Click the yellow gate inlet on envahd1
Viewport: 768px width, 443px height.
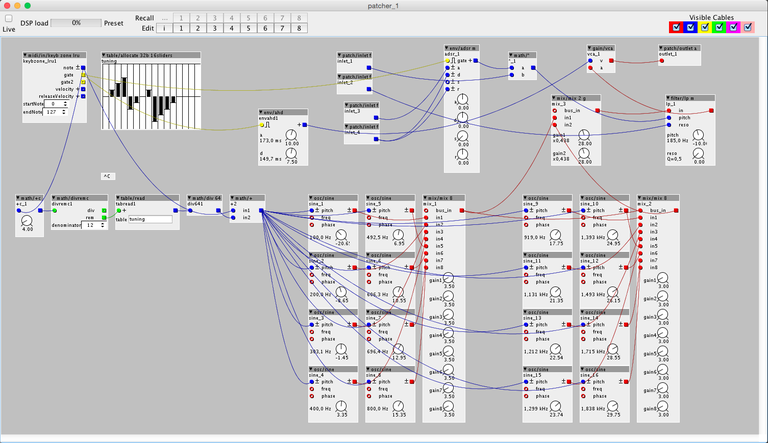pyautogui.click(x=262, y=125)
